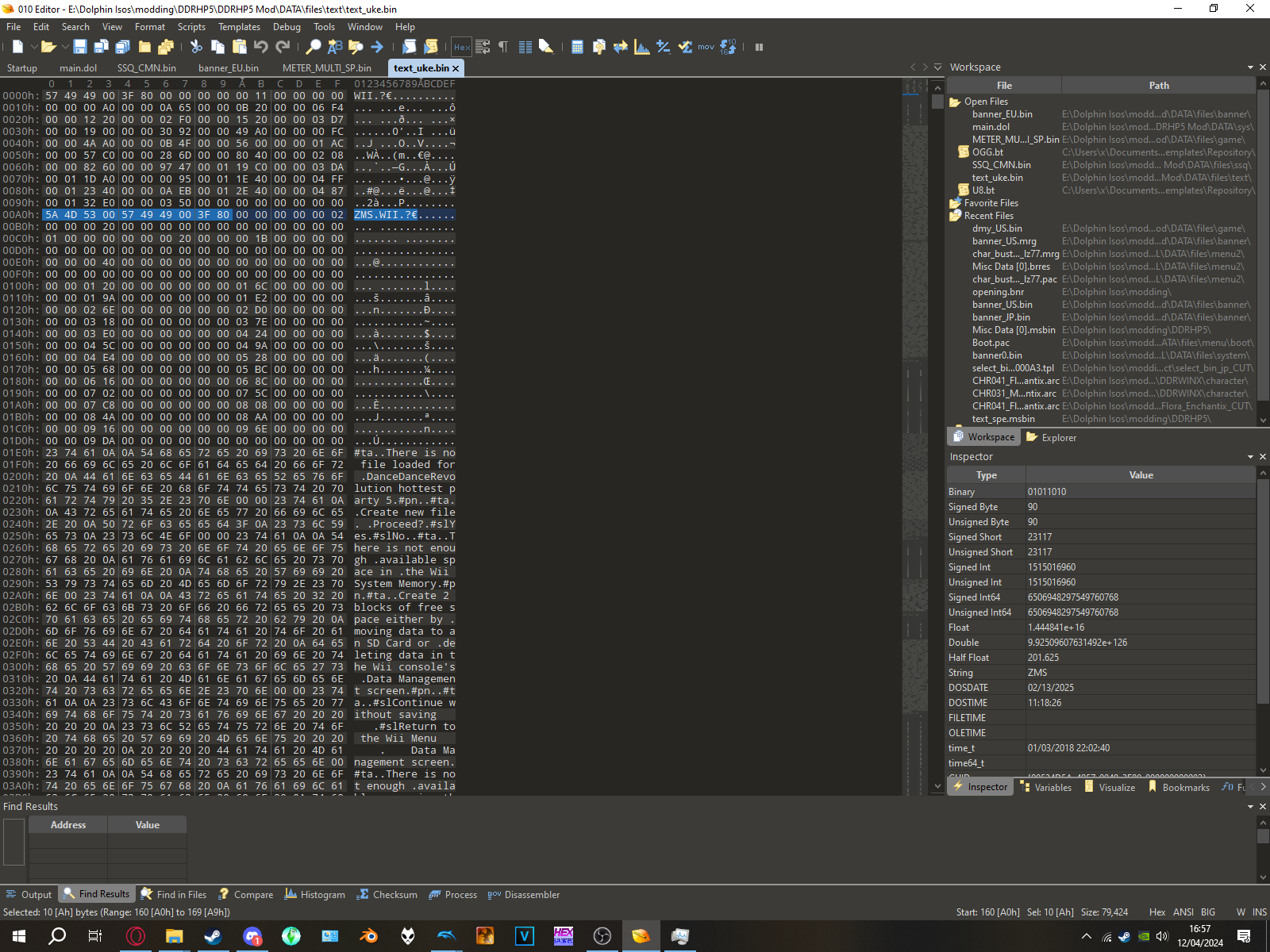Image resolution: width=1270 pixels, height=952 pixels.
Task: Open Dolphin emulator from the taskbar
Action: pos(447,936)
